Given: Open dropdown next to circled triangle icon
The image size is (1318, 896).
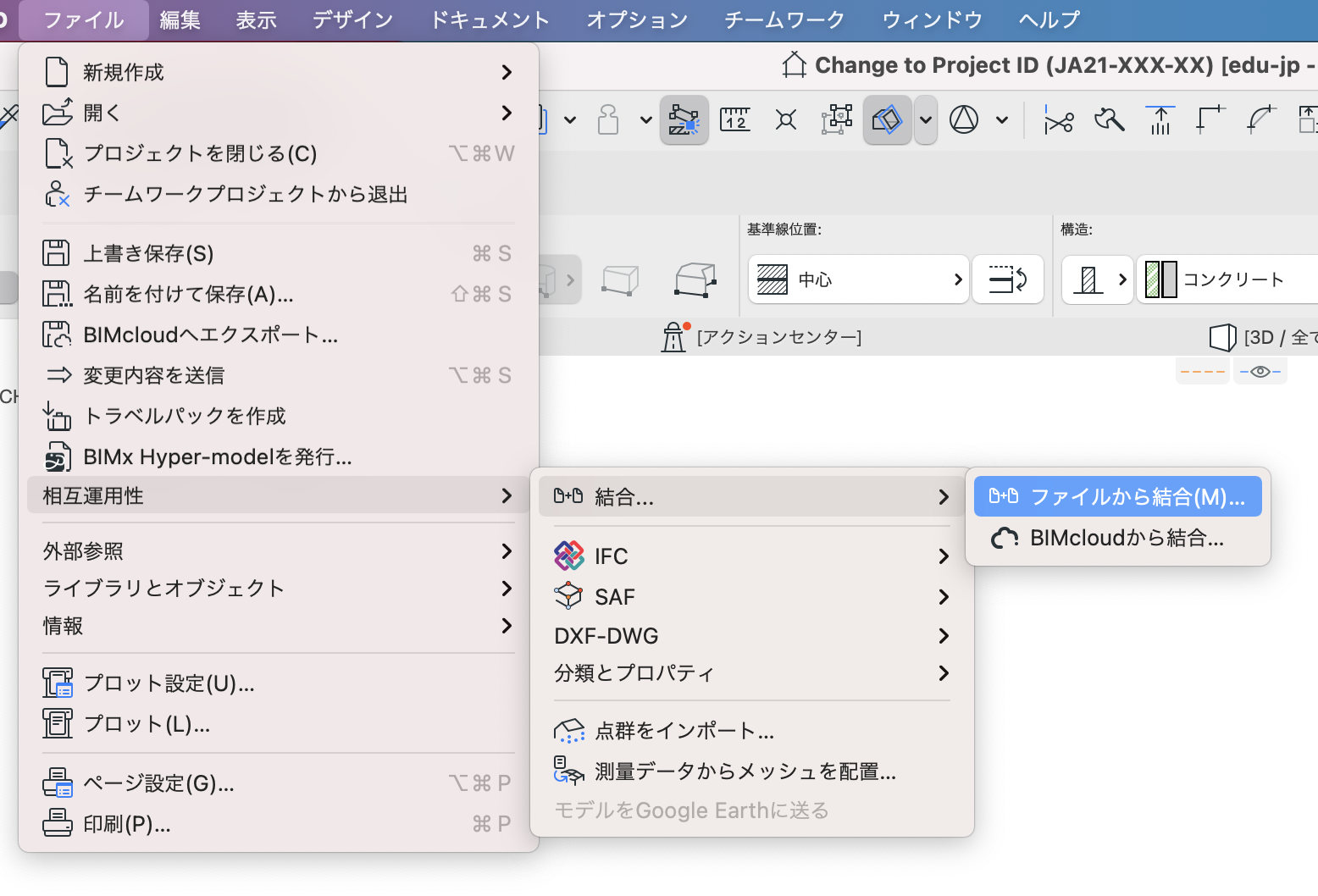Looking at the screenshot, I should (1002, 120).
